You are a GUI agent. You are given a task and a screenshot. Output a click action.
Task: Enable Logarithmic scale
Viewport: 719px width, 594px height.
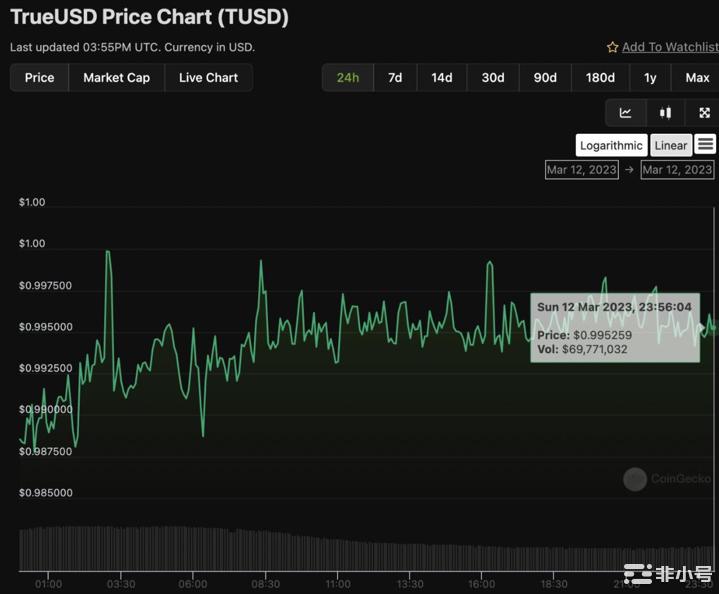(x=611, y=145)
